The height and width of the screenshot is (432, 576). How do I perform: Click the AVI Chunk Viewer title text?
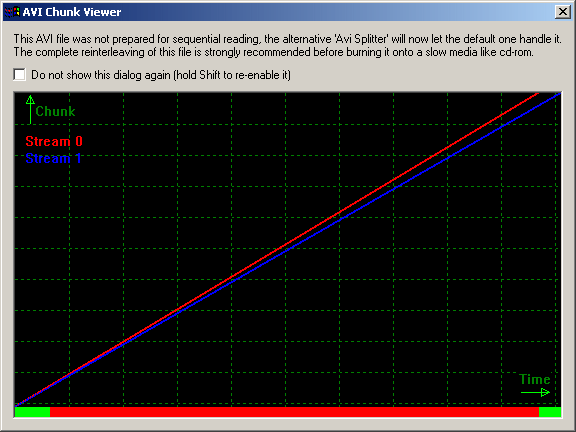click(72, 12)
